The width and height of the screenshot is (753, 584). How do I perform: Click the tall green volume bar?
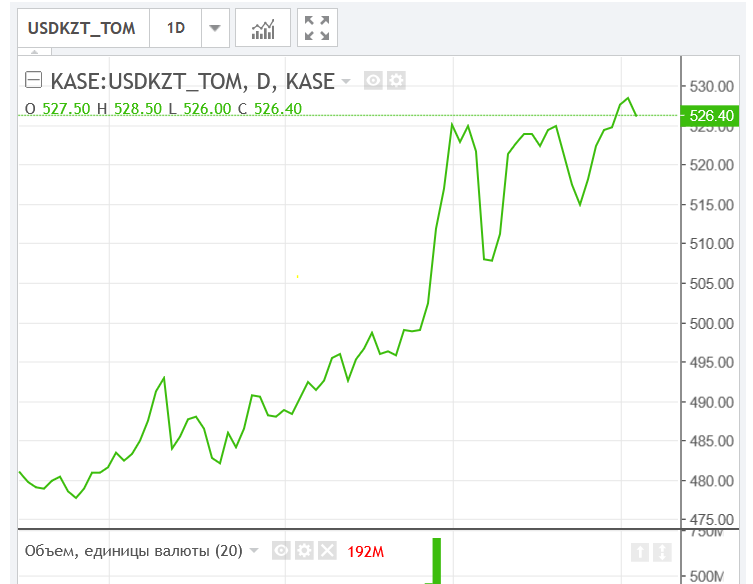click(437, 561)
